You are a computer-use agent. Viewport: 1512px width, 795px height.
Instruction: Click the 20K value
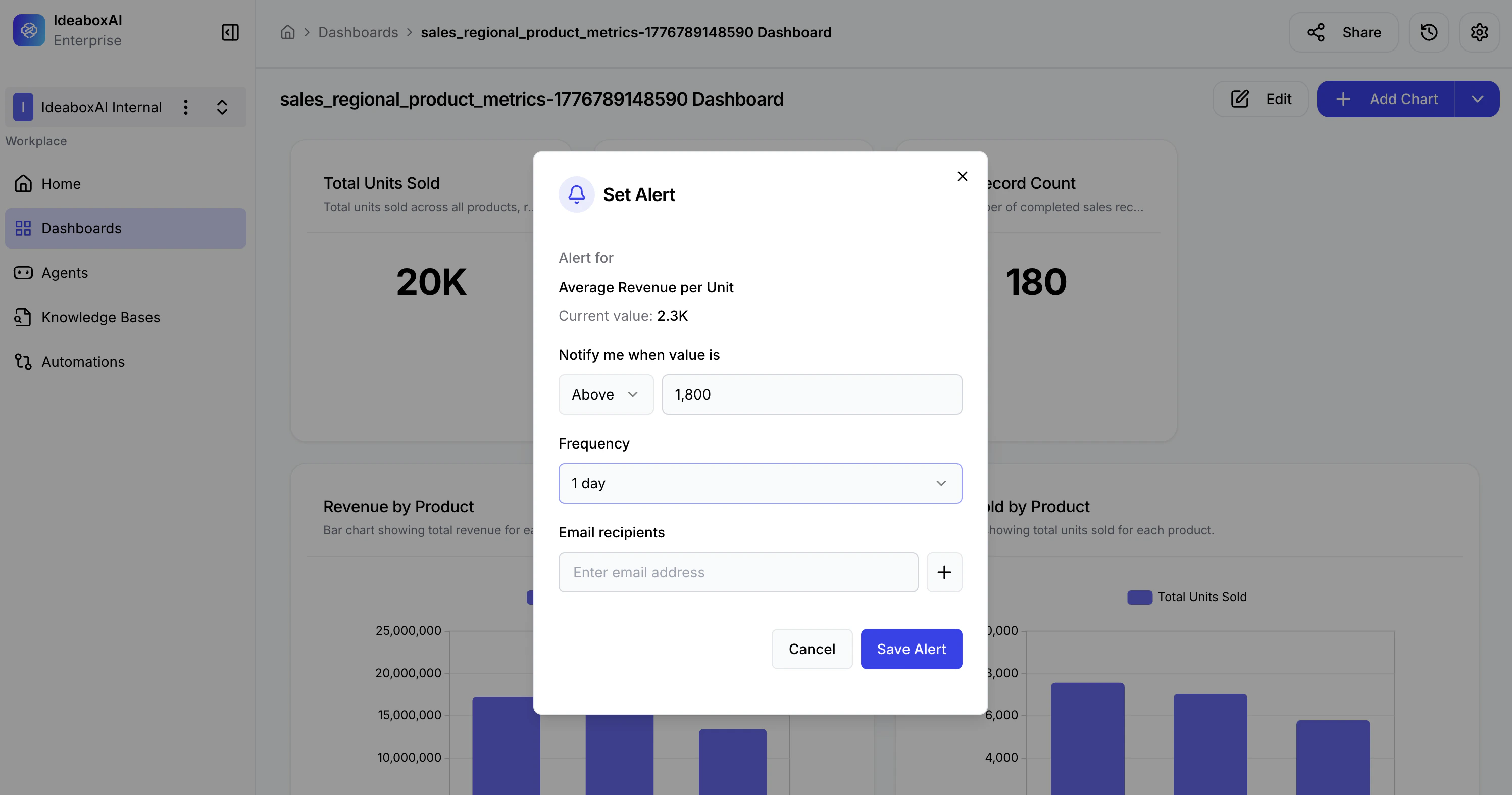click(x=431, y=282)
